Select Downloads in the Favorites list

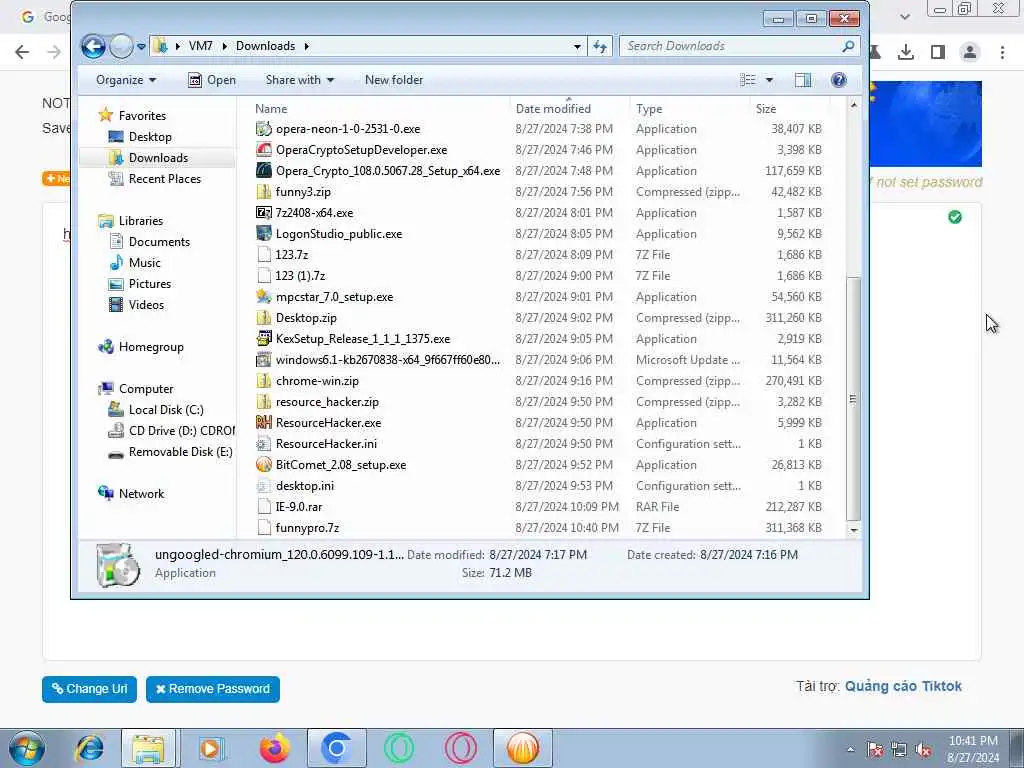click(x=158, y=157)
